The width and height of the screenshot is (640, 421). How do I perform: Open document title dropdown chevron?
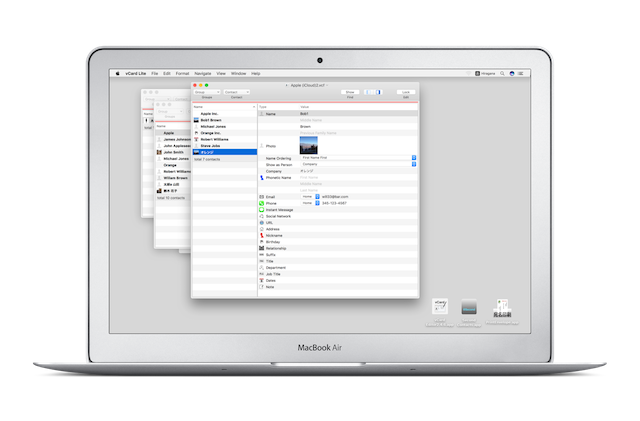[x=327, y=85]
